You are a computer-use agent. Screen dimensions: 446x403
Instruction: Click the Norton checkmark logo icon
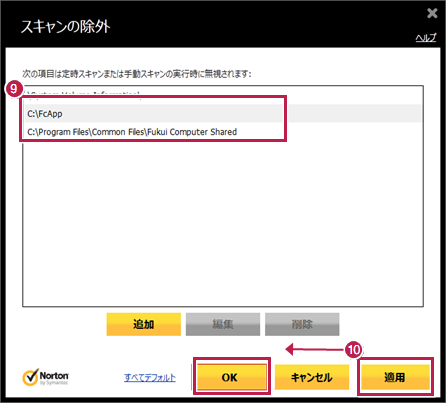point(30,377)
